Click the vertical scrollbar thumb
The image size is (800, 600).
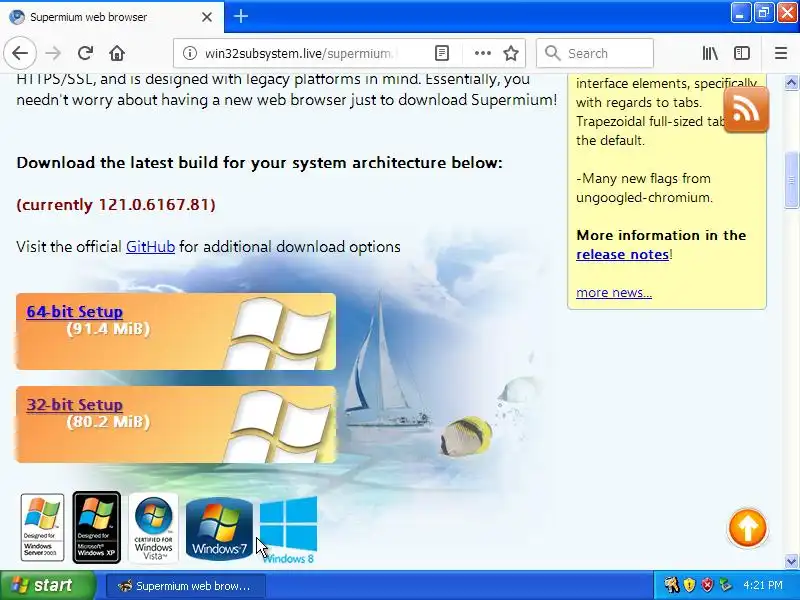click(791, 180)
